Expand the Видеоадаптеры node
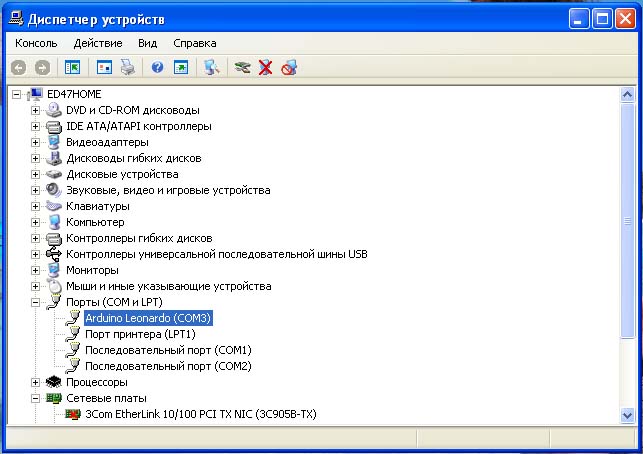The image size is (643, 454). [x=36, y=142]
